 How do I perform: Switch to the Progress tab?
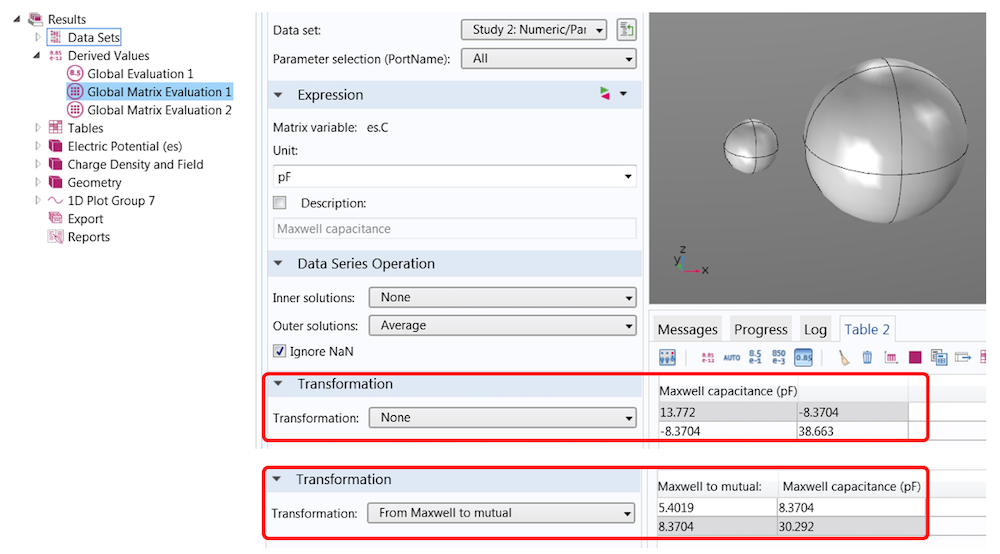(760, 330)
